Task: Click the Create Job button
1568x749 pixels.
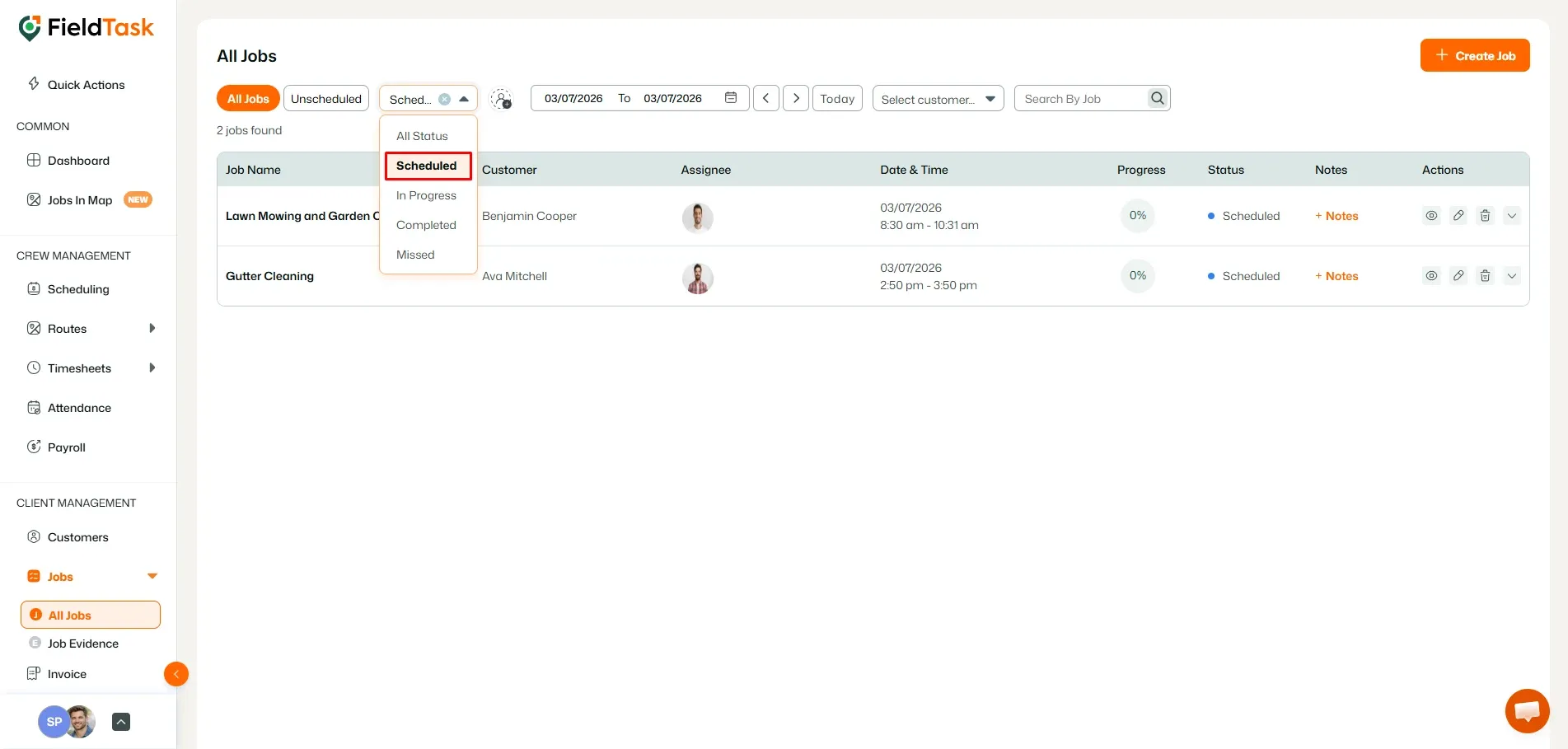Action: tap(1474, 55)
